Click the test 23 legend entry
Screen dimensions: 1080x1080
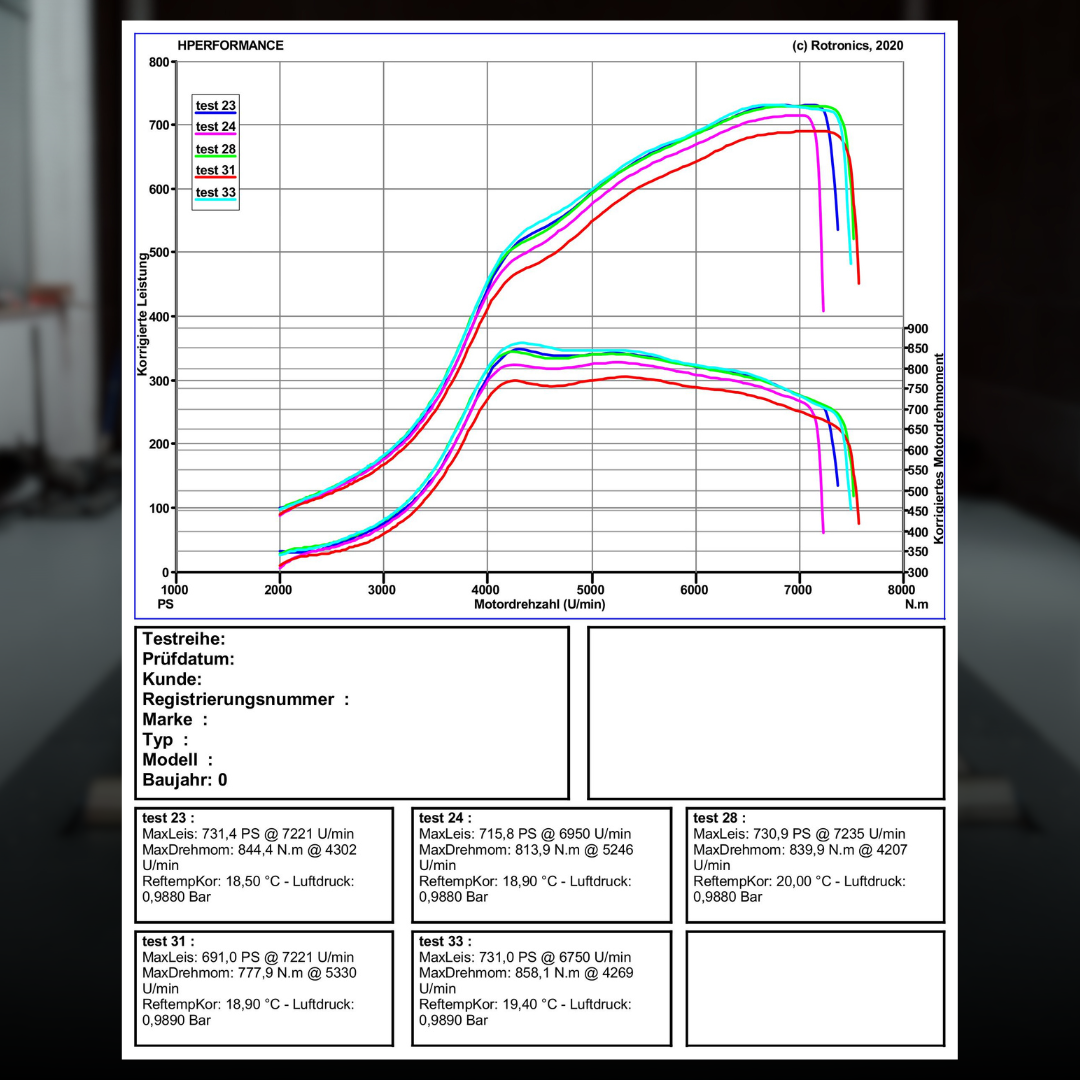pos(215,106)
